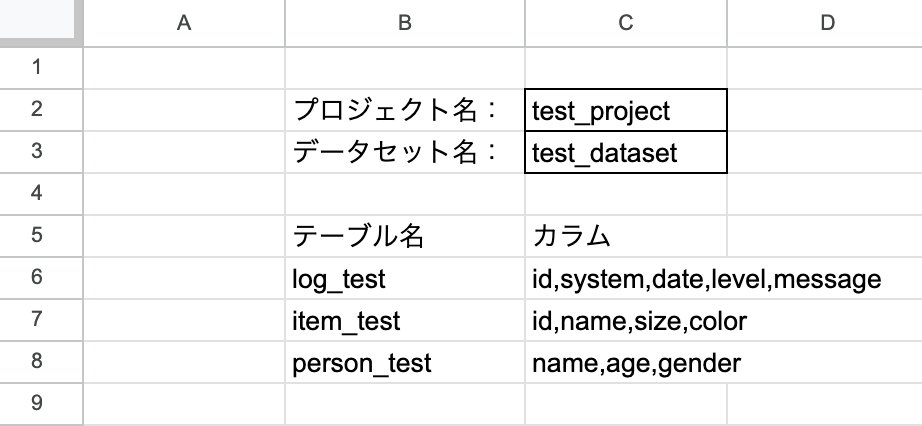Click the カラム header cell

[625, 236]
